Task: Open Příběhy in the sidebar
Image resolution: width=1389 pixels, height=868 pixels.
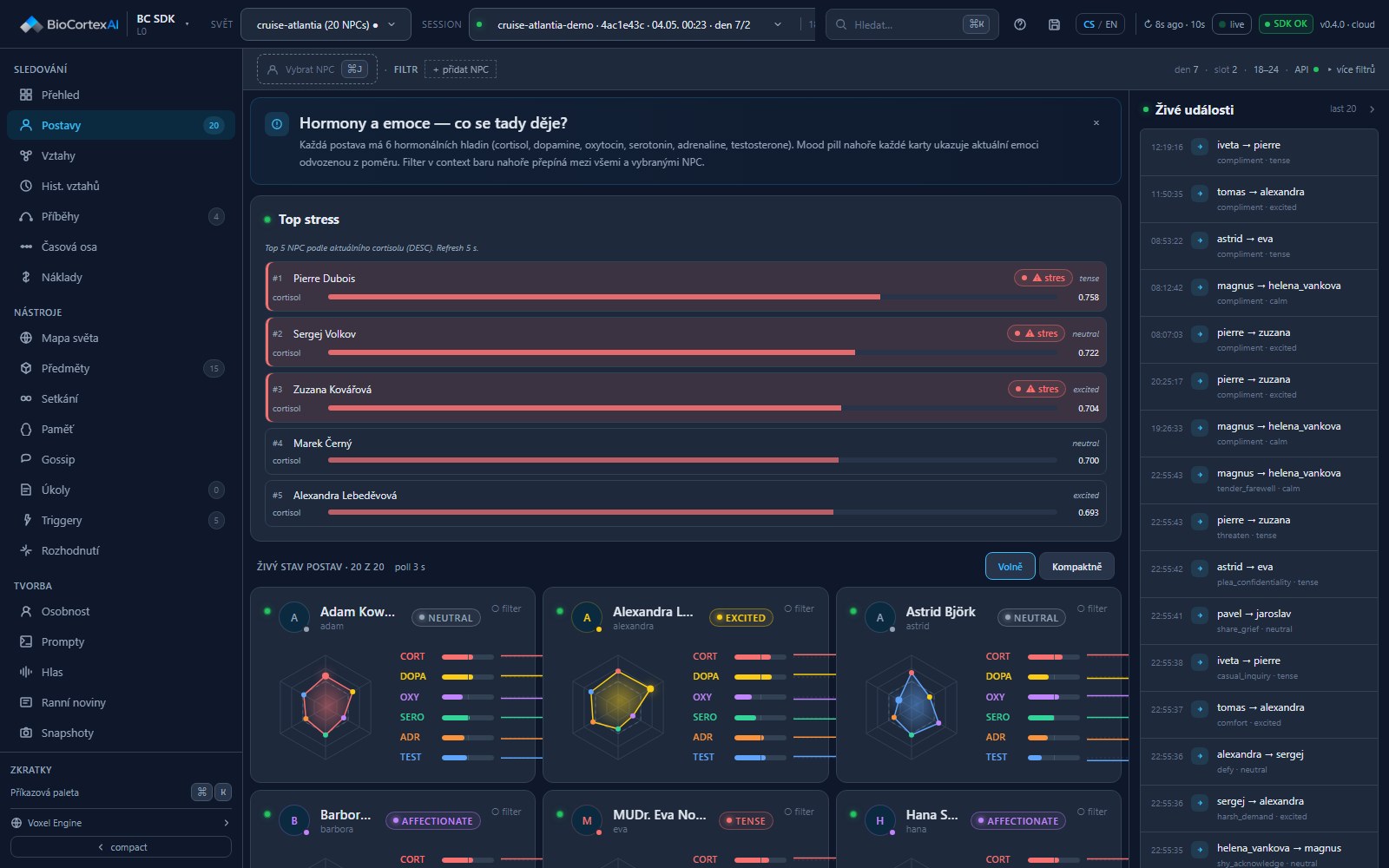Action: pyautogui.click(x=121, y=216)
